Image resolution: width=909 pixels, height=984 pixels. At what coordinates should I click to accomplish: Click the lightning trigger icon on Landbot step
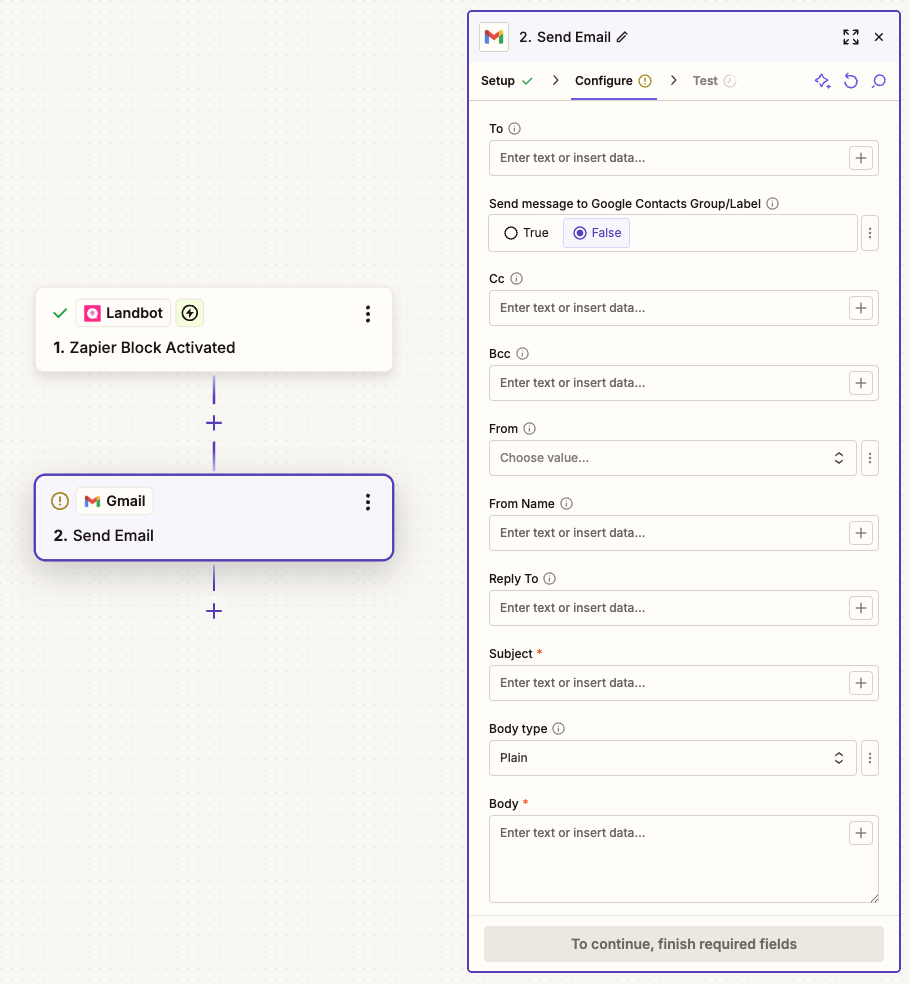coord(190,313)
